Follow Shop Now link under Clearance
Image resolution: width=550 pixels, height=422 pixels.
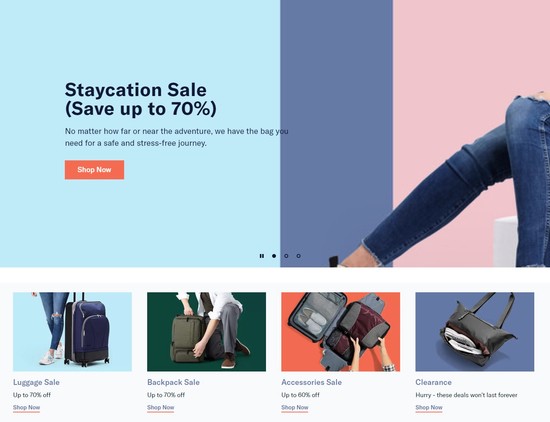(x=429, y=408)
